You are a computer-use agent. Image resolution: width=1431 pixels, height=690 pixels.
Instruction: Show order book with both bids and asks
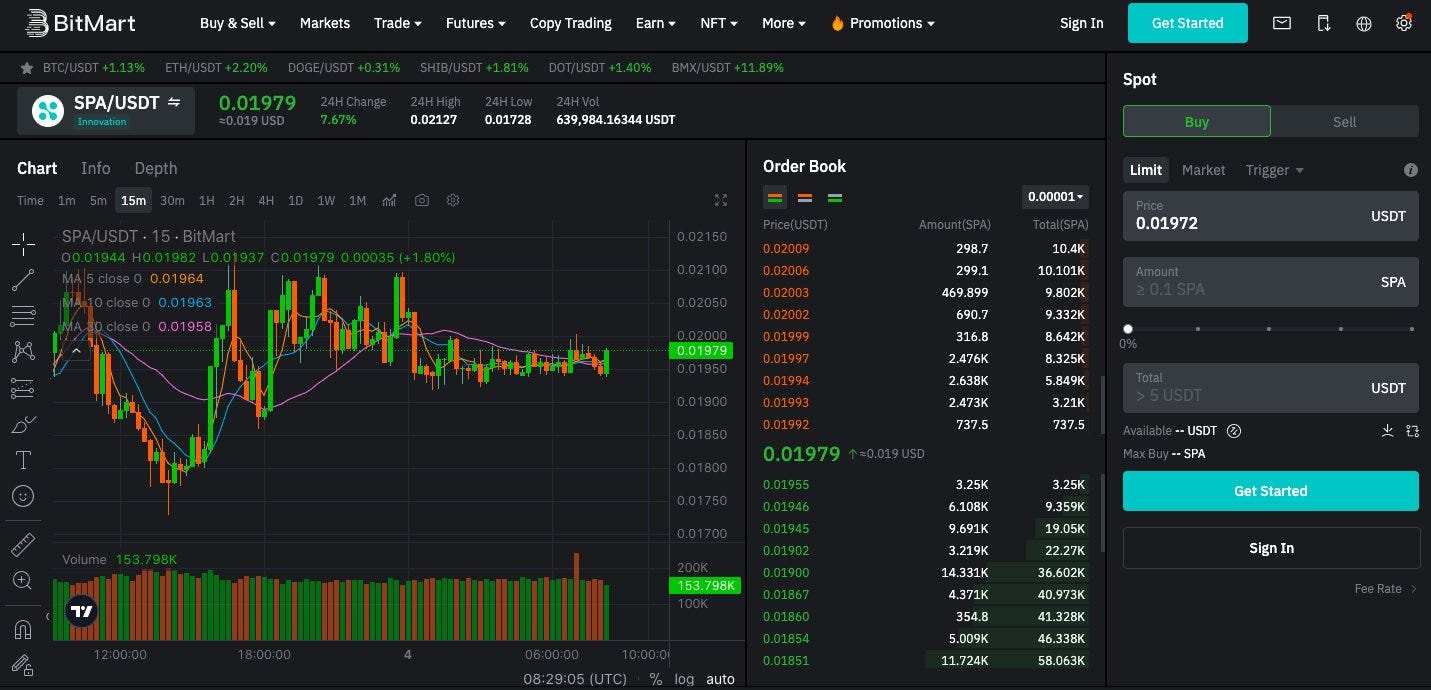click(x=775, y=197)
